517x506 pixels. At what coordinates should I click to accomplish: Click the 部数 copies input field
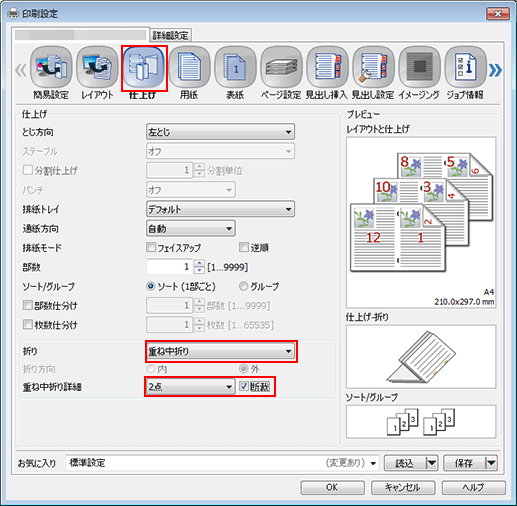pos(170,267)
